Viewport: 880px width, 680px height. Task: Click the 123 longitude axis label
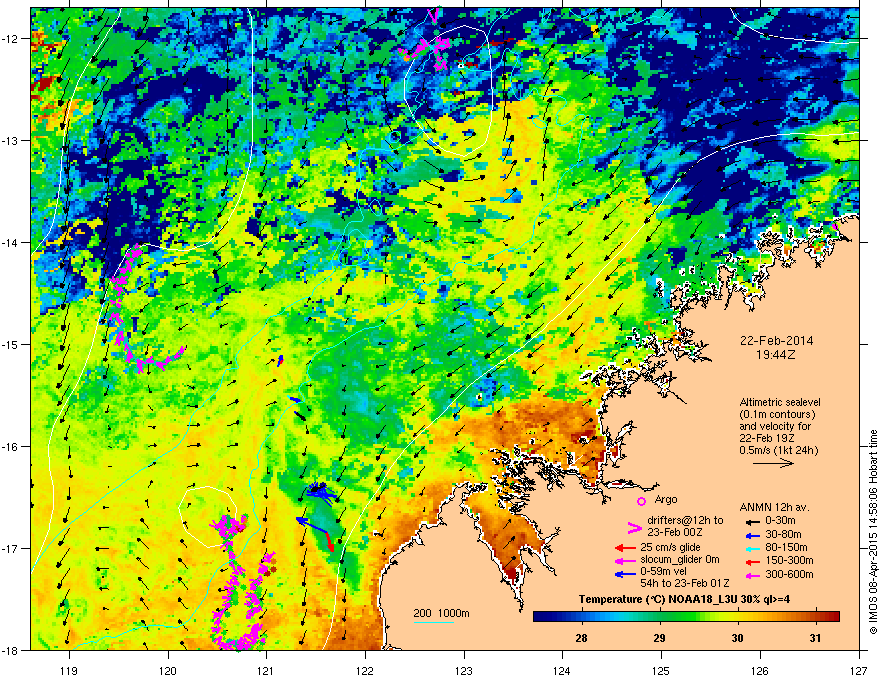[464, 670]
